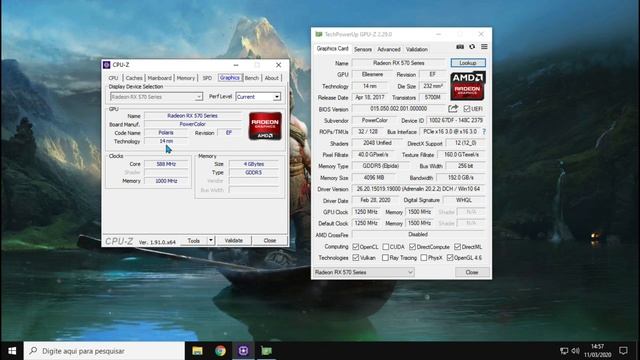Click the volume tray icon

[x=576, y=351]
